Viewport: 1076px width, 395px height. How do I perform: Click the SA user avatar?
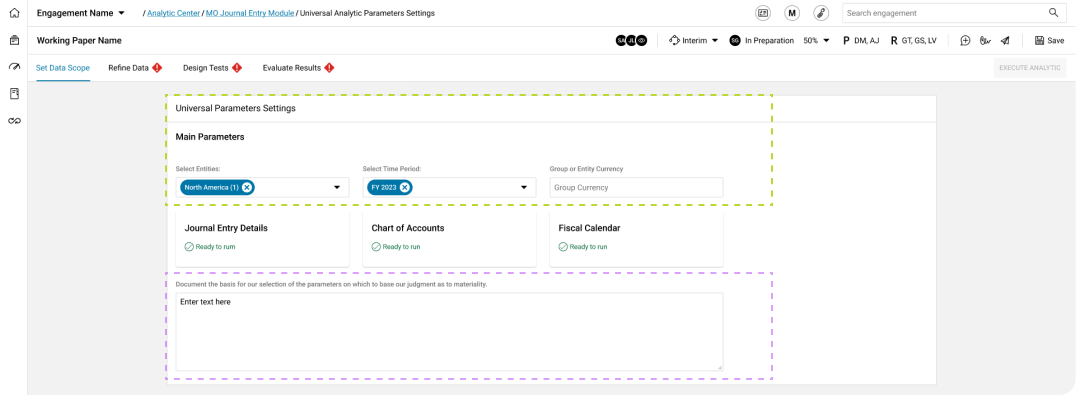click(622, 40)
